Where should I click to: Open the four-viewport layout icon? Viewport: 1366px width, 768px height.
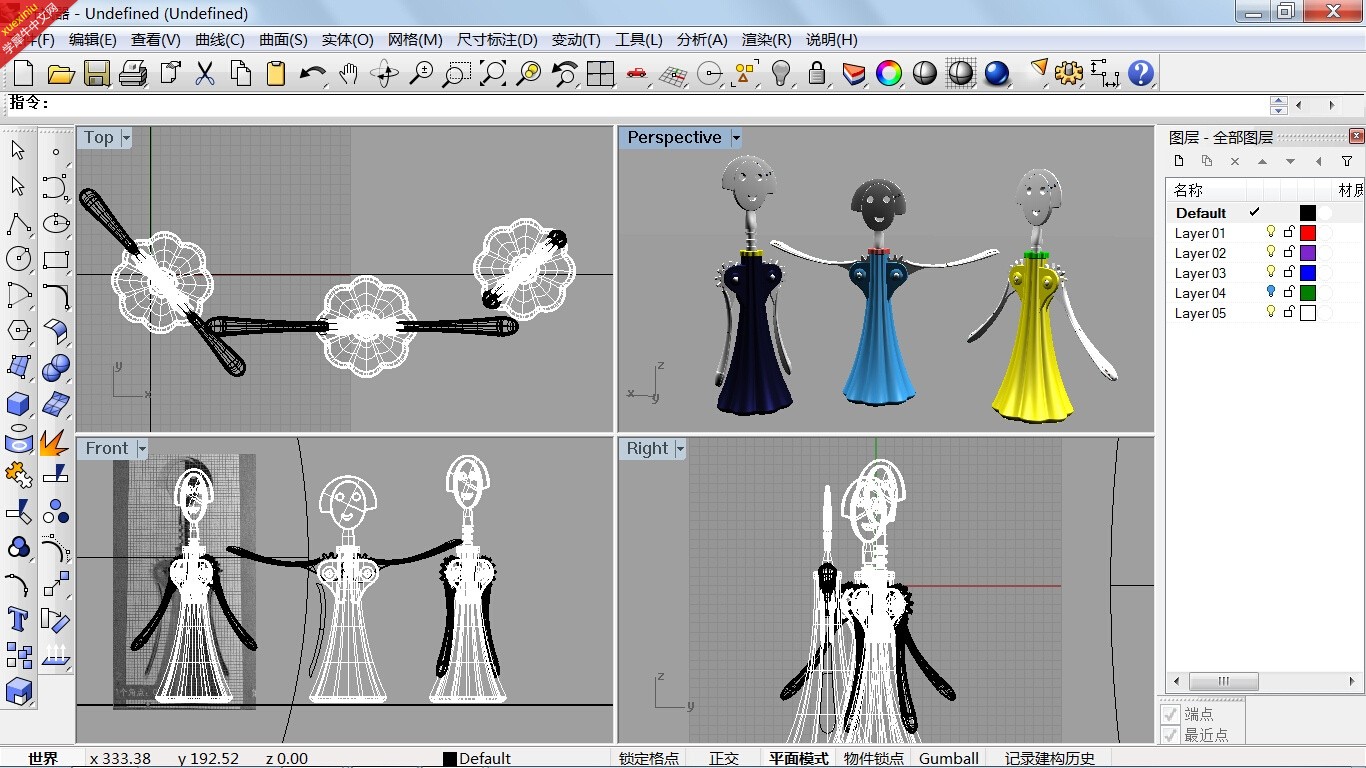tap(601, 73)
